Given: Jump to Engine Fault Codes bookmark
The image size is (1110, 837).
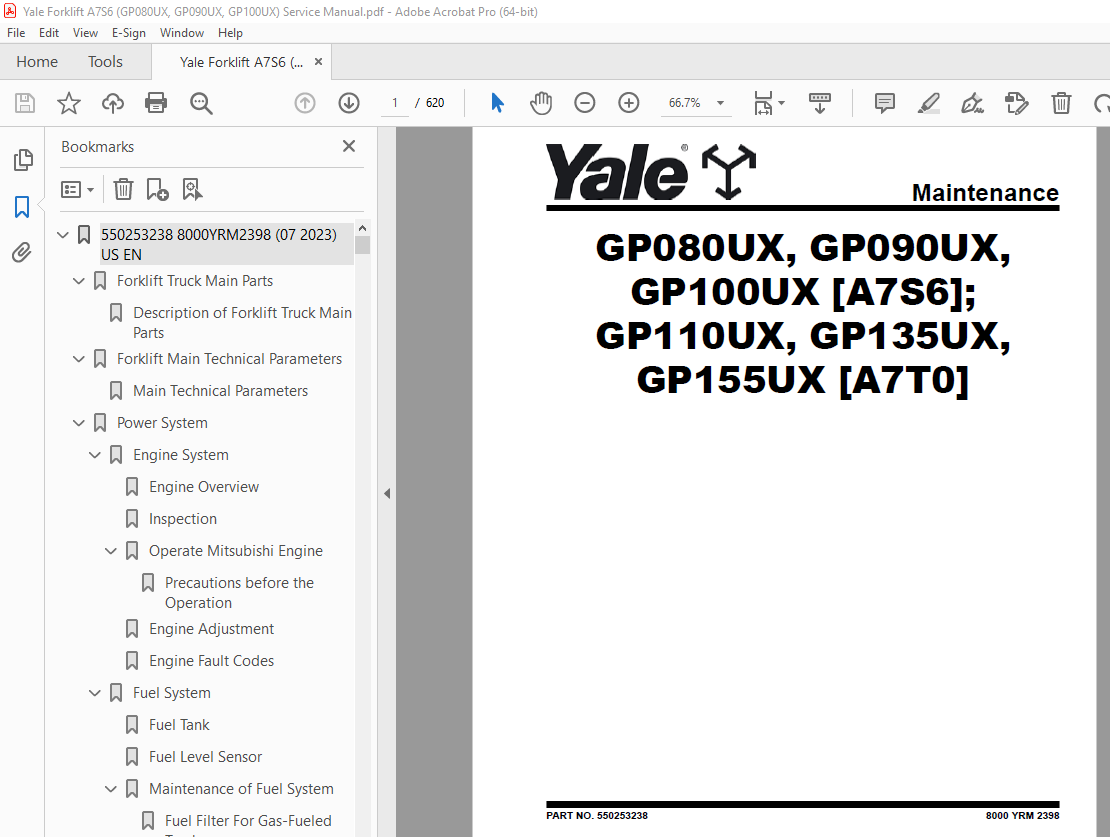Looking at the screenshot, I should tap(211, 661).
